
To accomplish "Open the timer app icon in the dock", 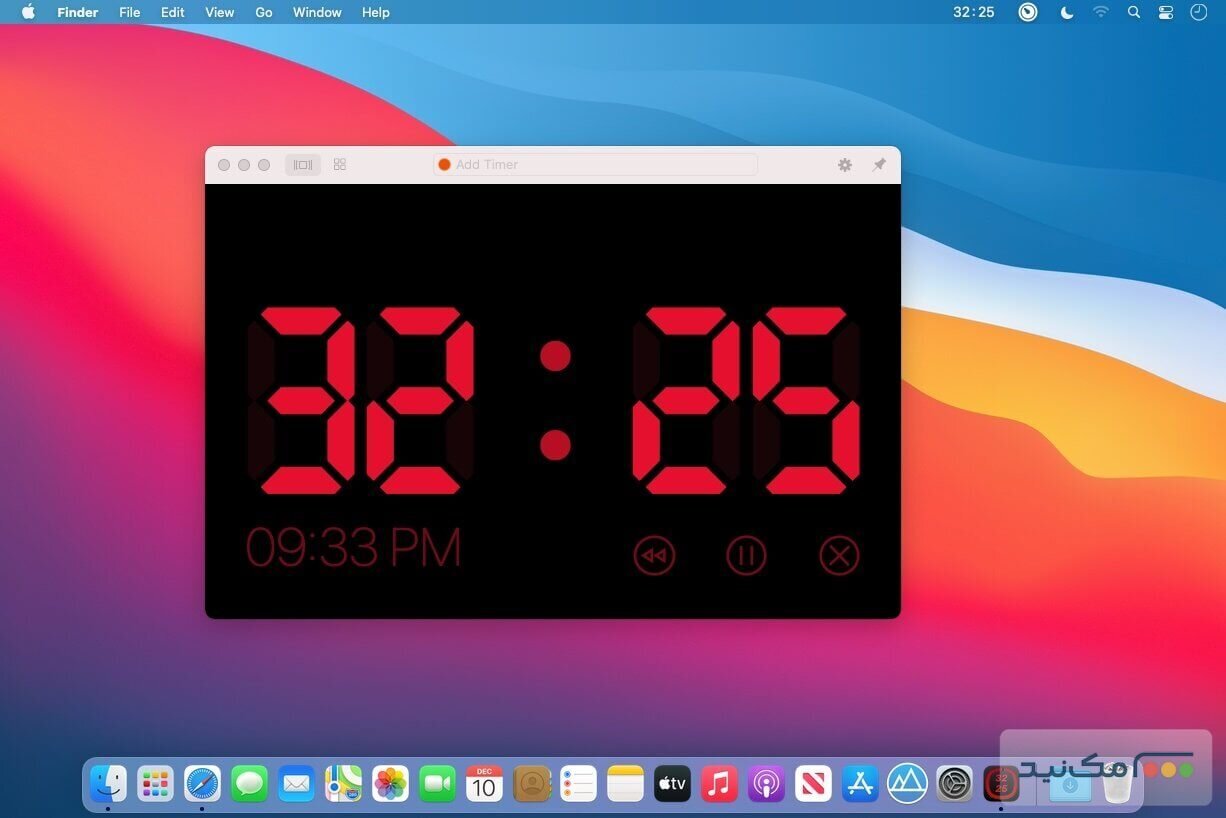I will point(1000,784).
